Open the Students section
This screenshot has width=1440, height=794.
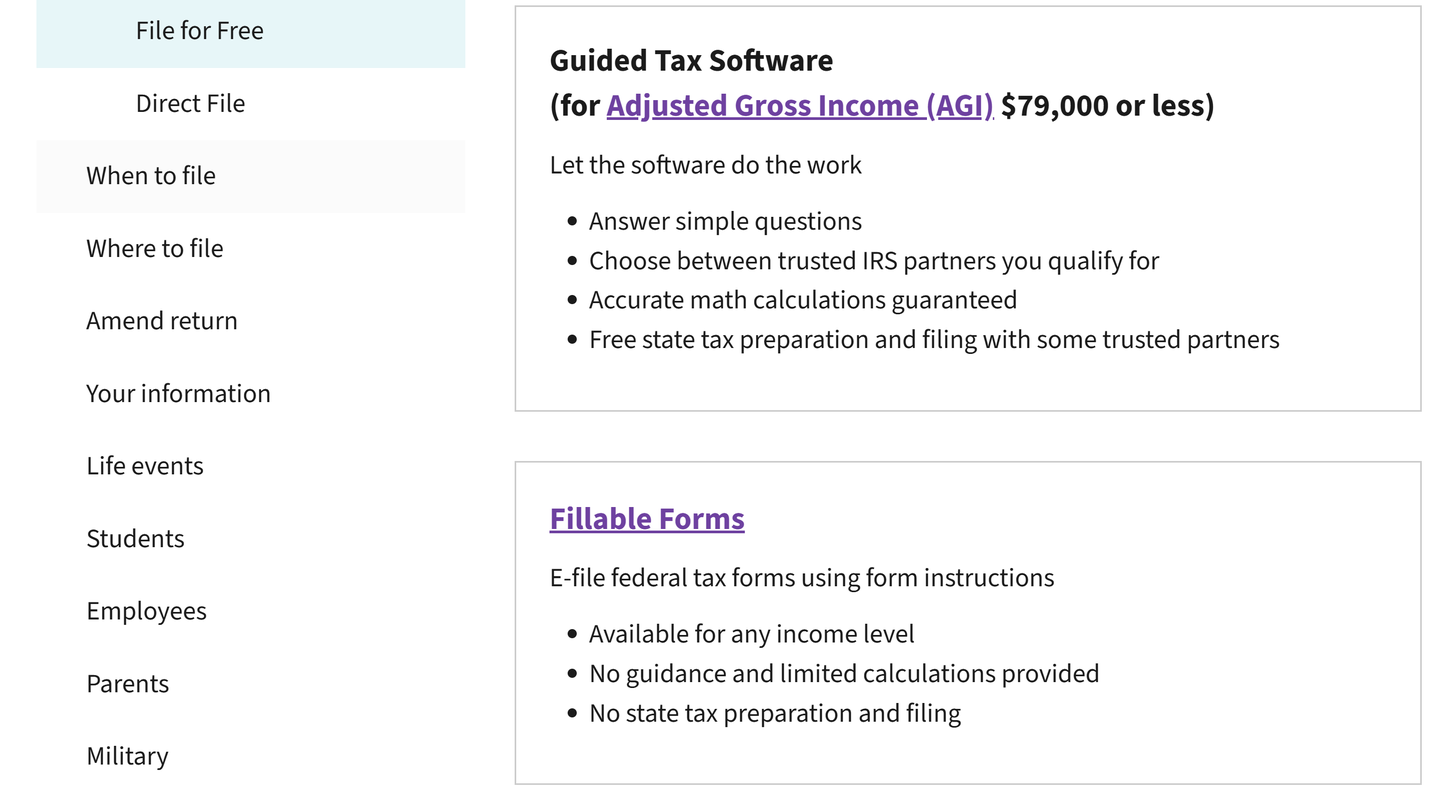[250, 539]
